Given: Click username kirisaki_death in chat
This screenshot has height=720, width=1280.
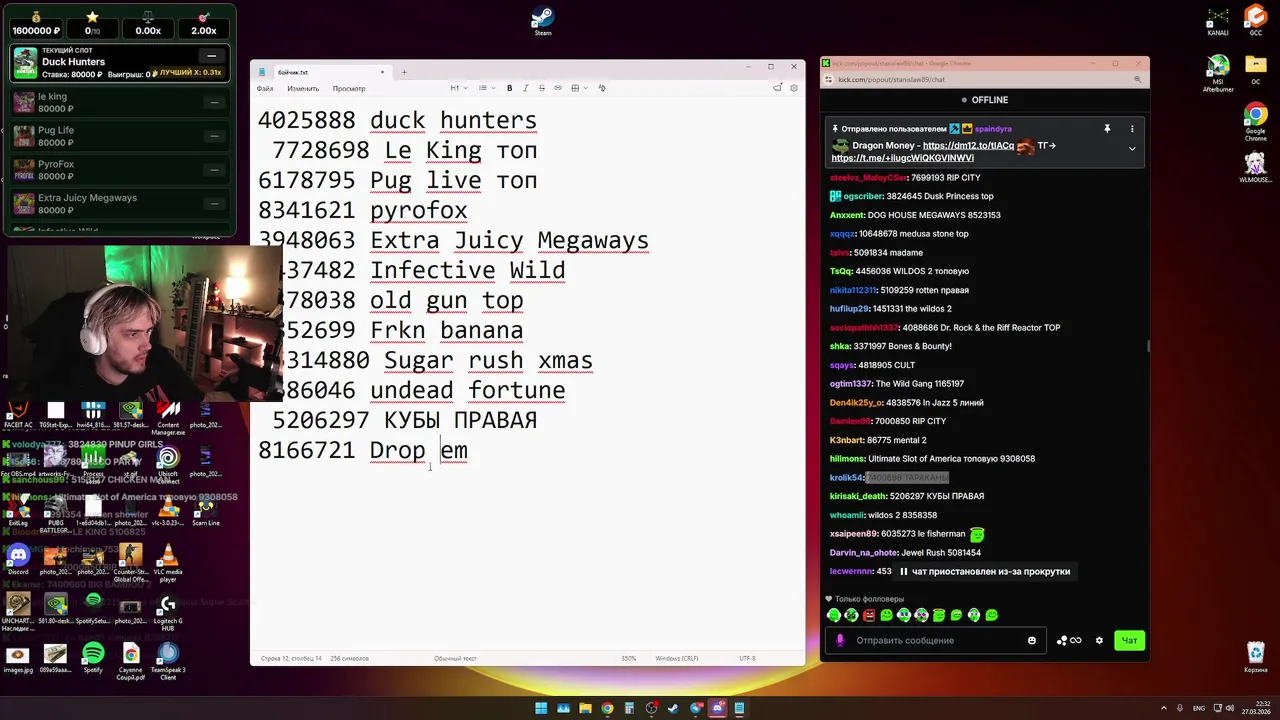Looking at the screenshot, I should click(x=858, y=496).
